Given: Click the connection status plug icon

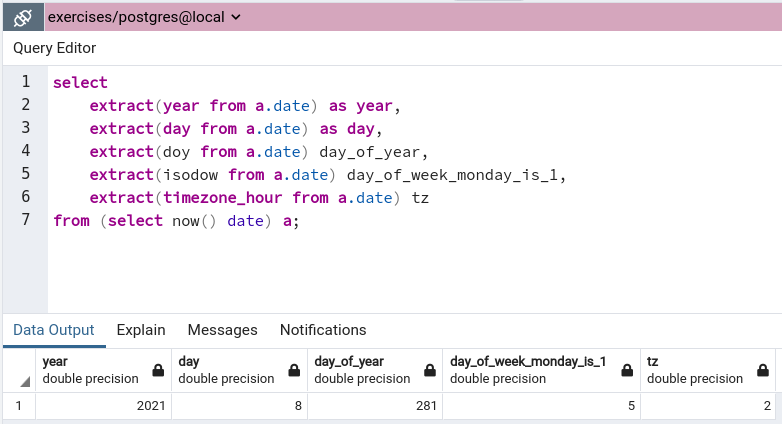Looking at the screenshot, I should point(22,17).
